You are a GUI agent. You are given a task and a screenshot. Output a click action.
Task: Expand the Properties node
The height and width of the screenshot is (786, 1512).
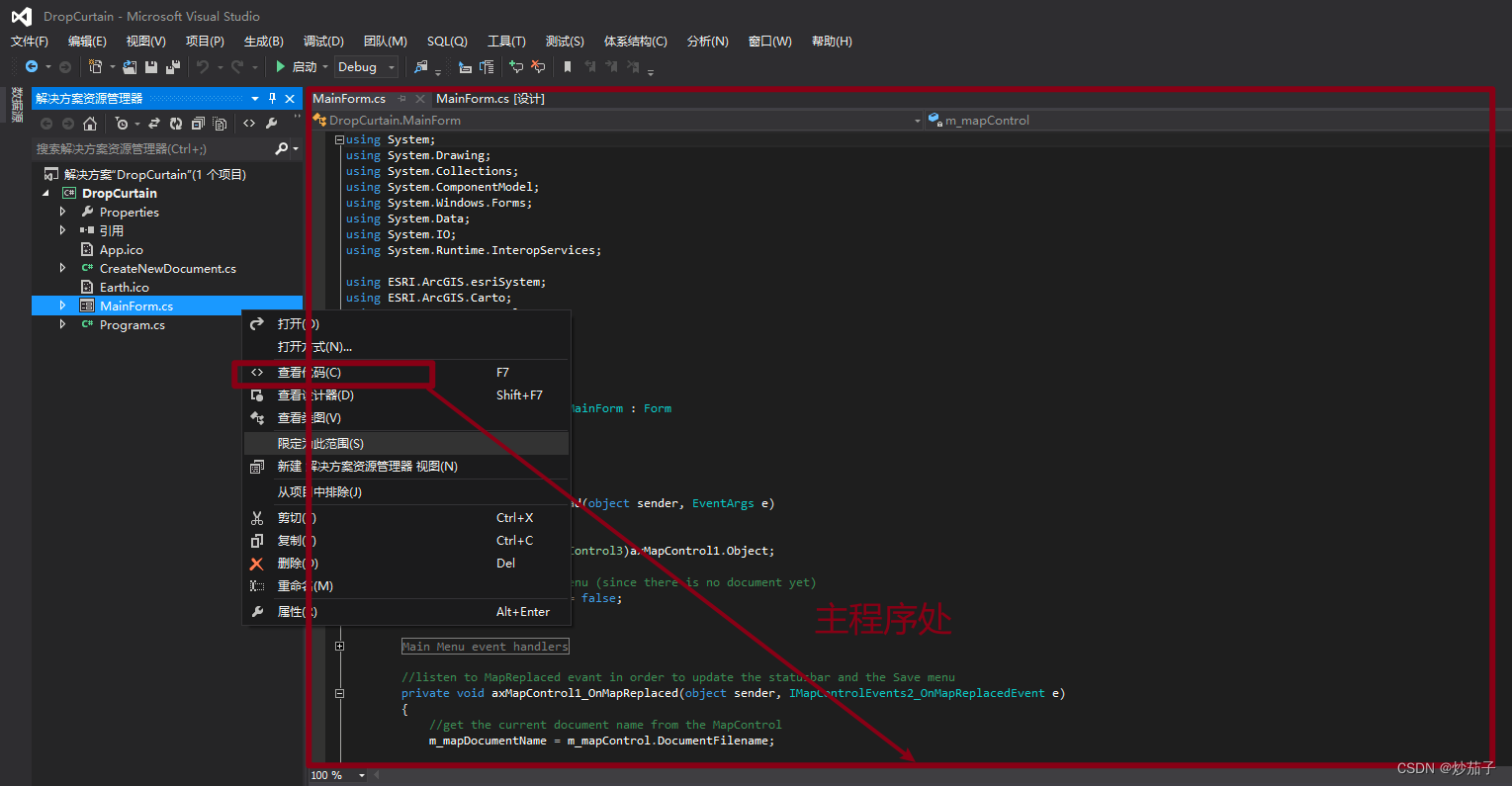pyautogui.click(x=63, y=212)
